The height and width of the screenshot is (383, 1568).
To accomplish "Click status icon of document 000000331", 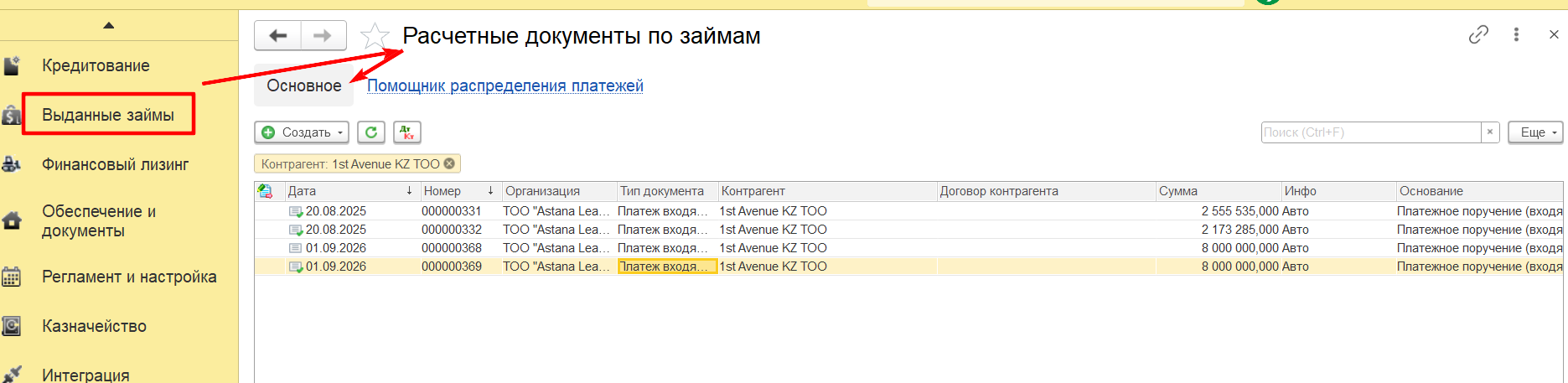I will 296,211.
